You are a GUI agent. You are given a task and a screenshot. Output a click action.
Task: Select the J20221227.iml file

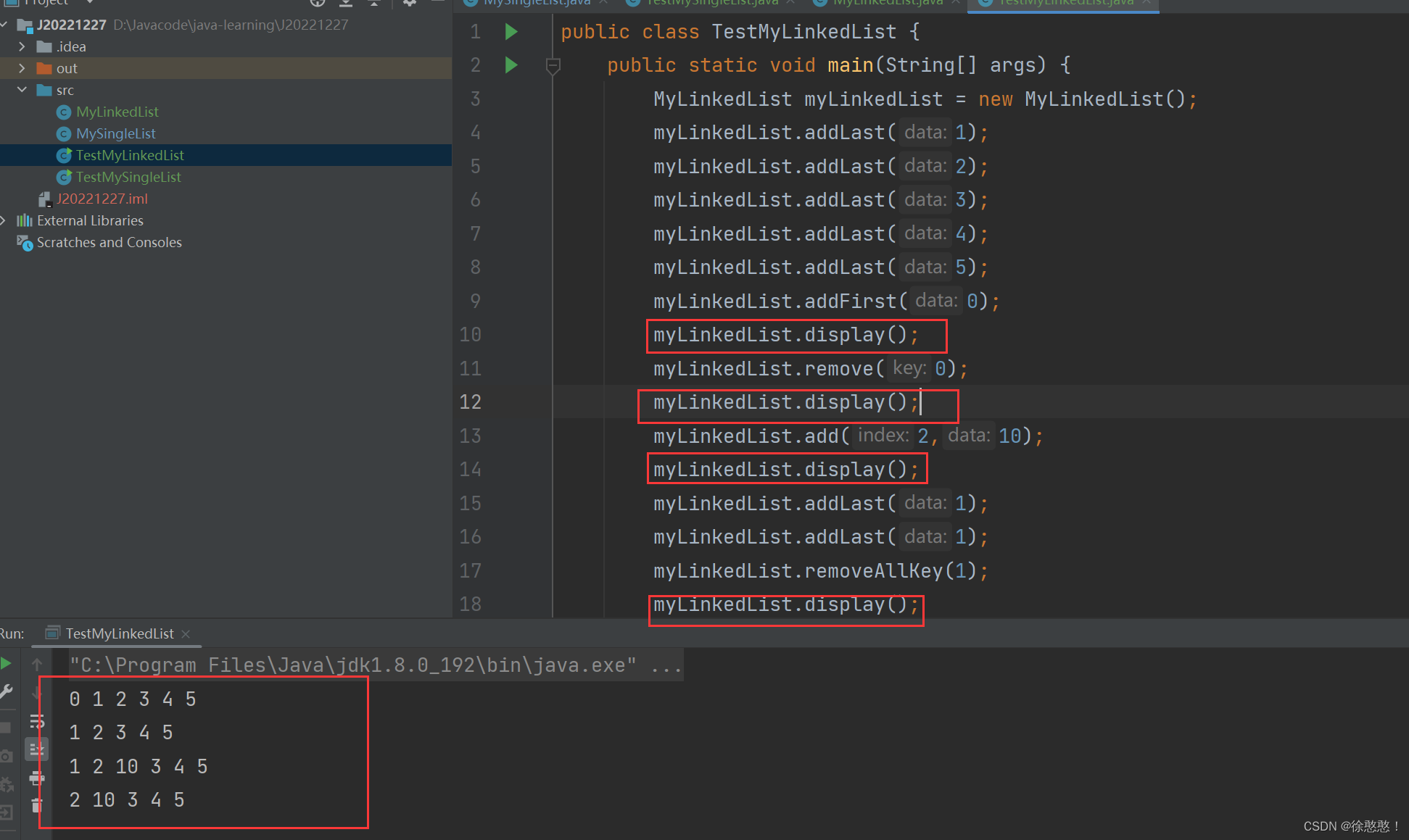coord(102,199)
